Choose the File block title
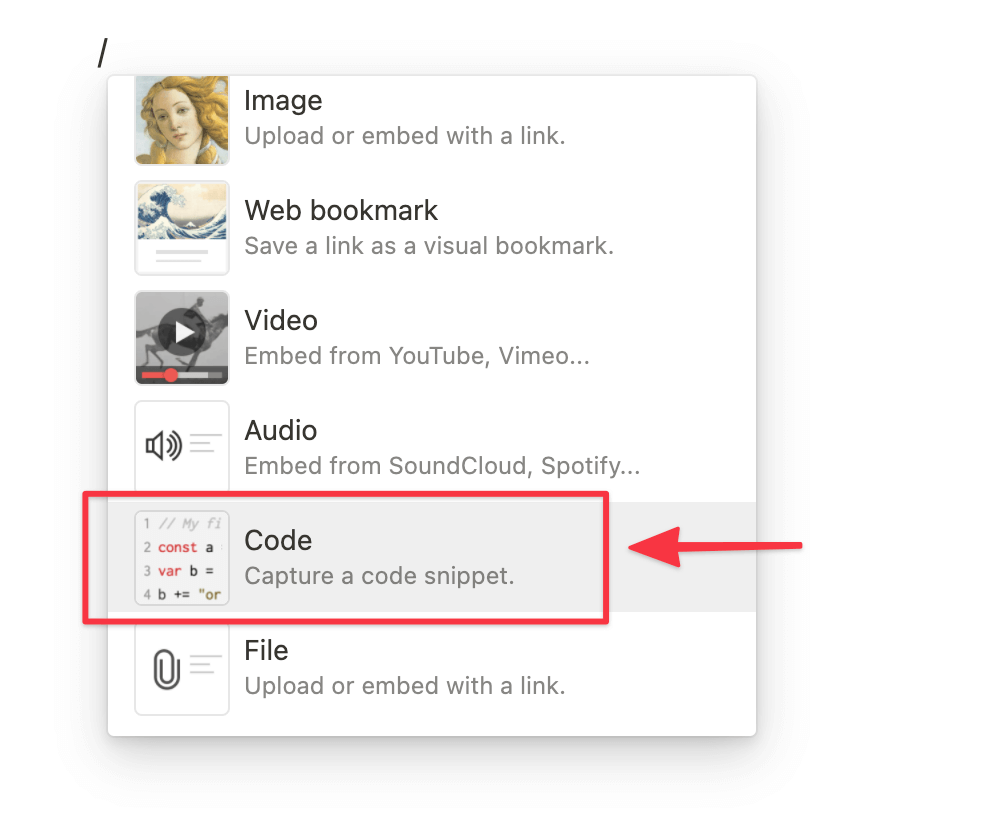1008x820 pixels. pyautogui.click(x=266, y=650)
